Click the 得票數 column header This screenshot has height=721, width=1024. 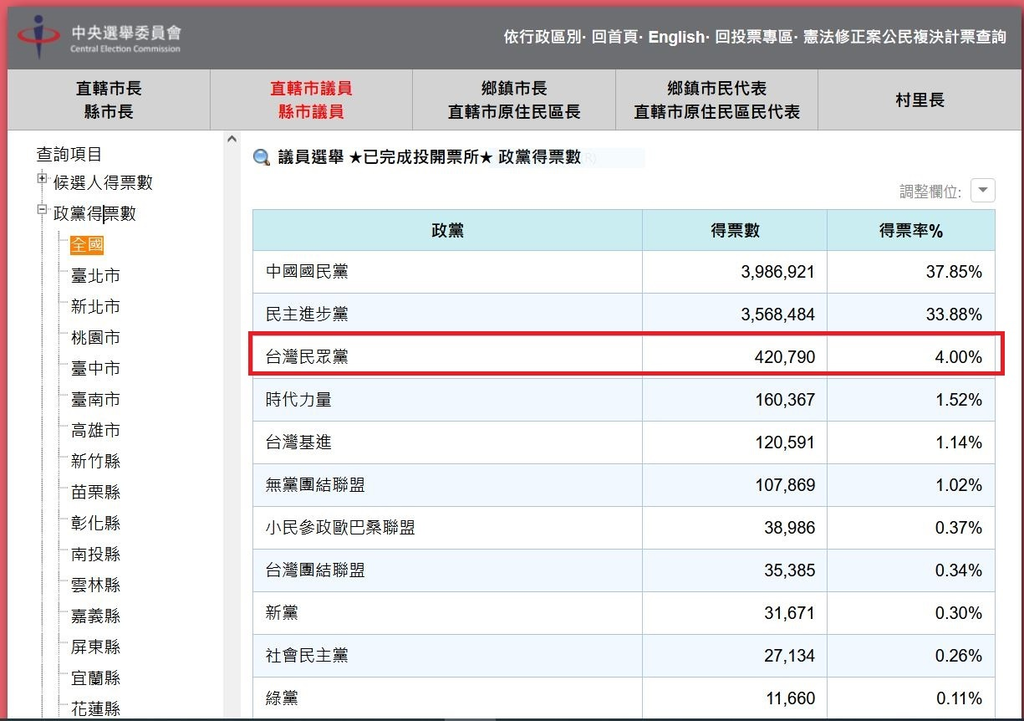(x=735, y=230)
